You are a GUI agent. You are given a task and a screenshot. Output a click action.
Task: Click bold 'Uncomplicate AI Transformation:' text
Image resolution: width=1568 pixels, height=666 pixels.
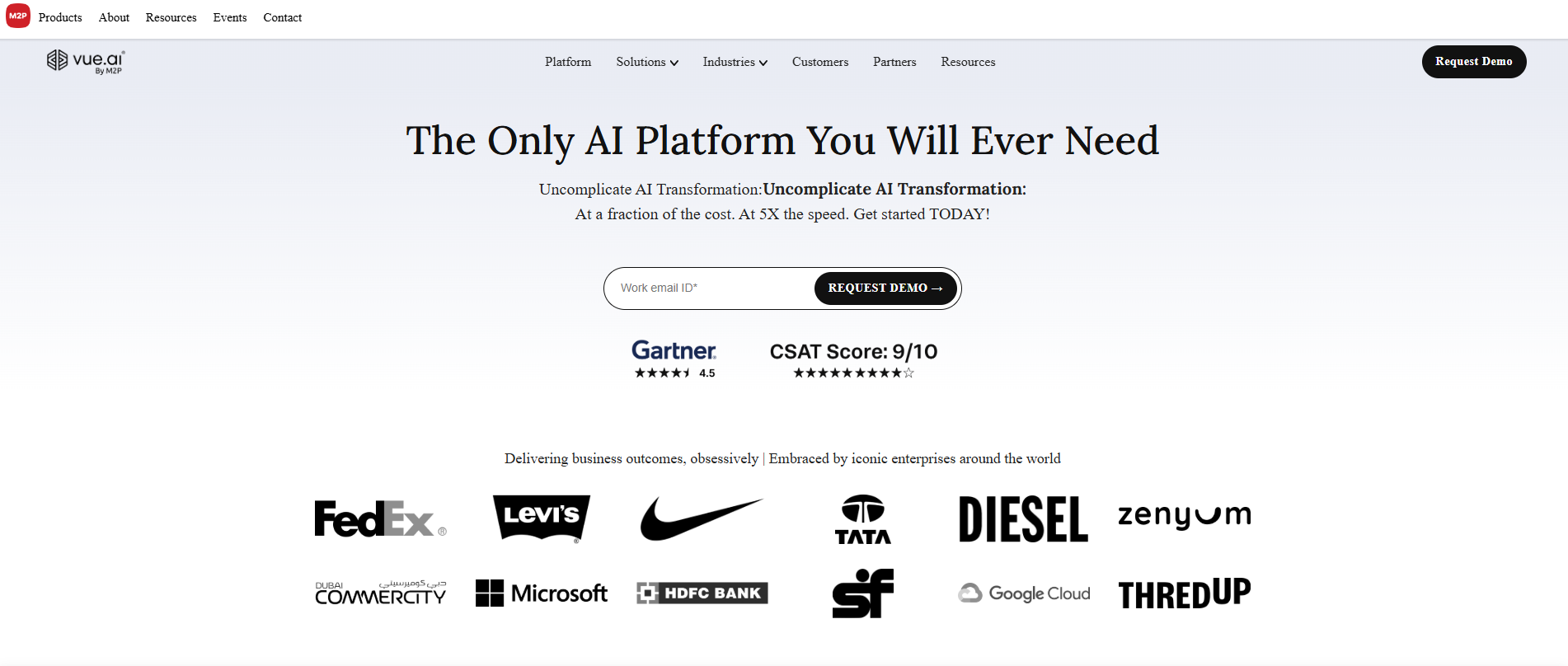(894, 189)
